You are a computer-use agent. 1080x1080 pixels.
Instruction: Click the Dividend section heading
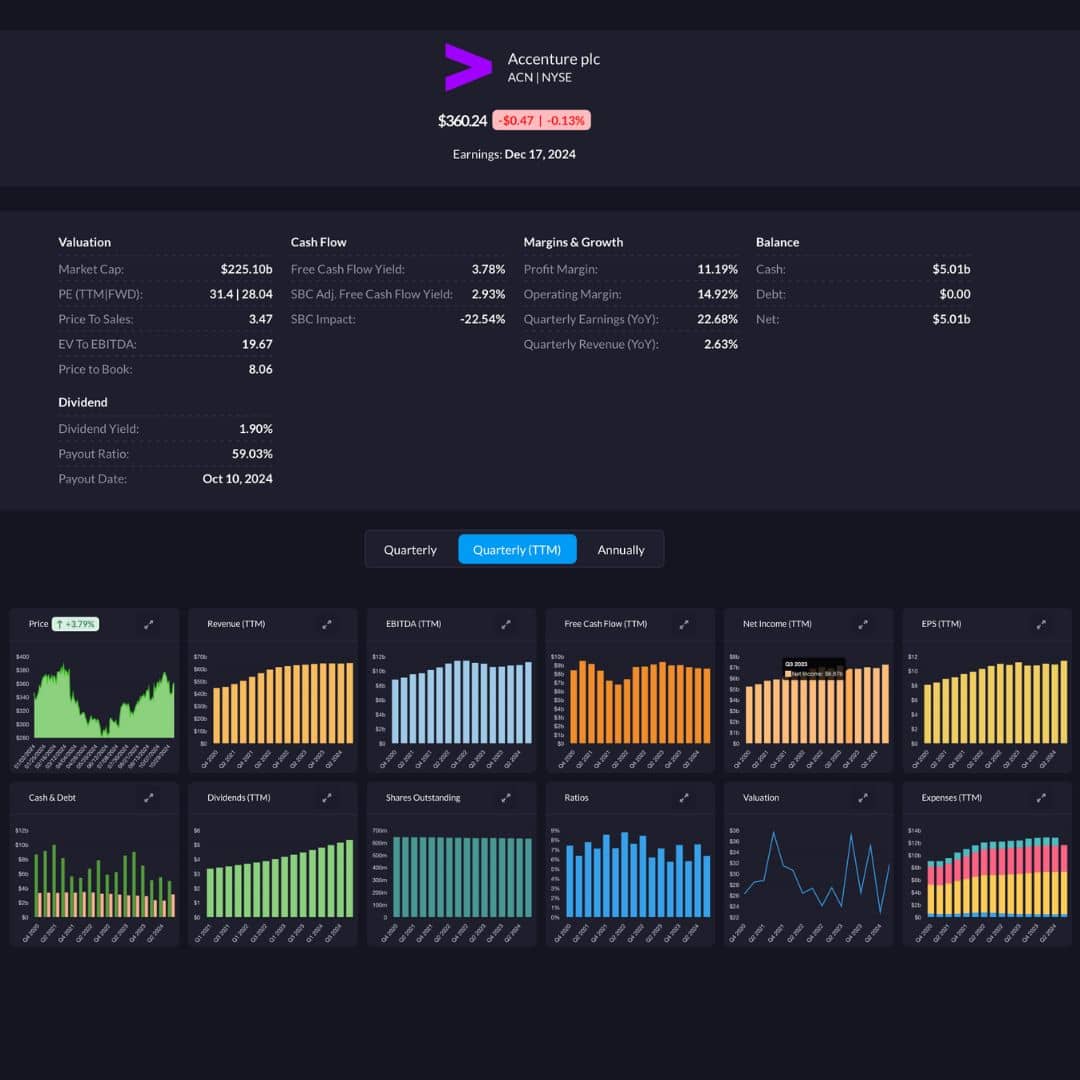click(x=83, y=402)
